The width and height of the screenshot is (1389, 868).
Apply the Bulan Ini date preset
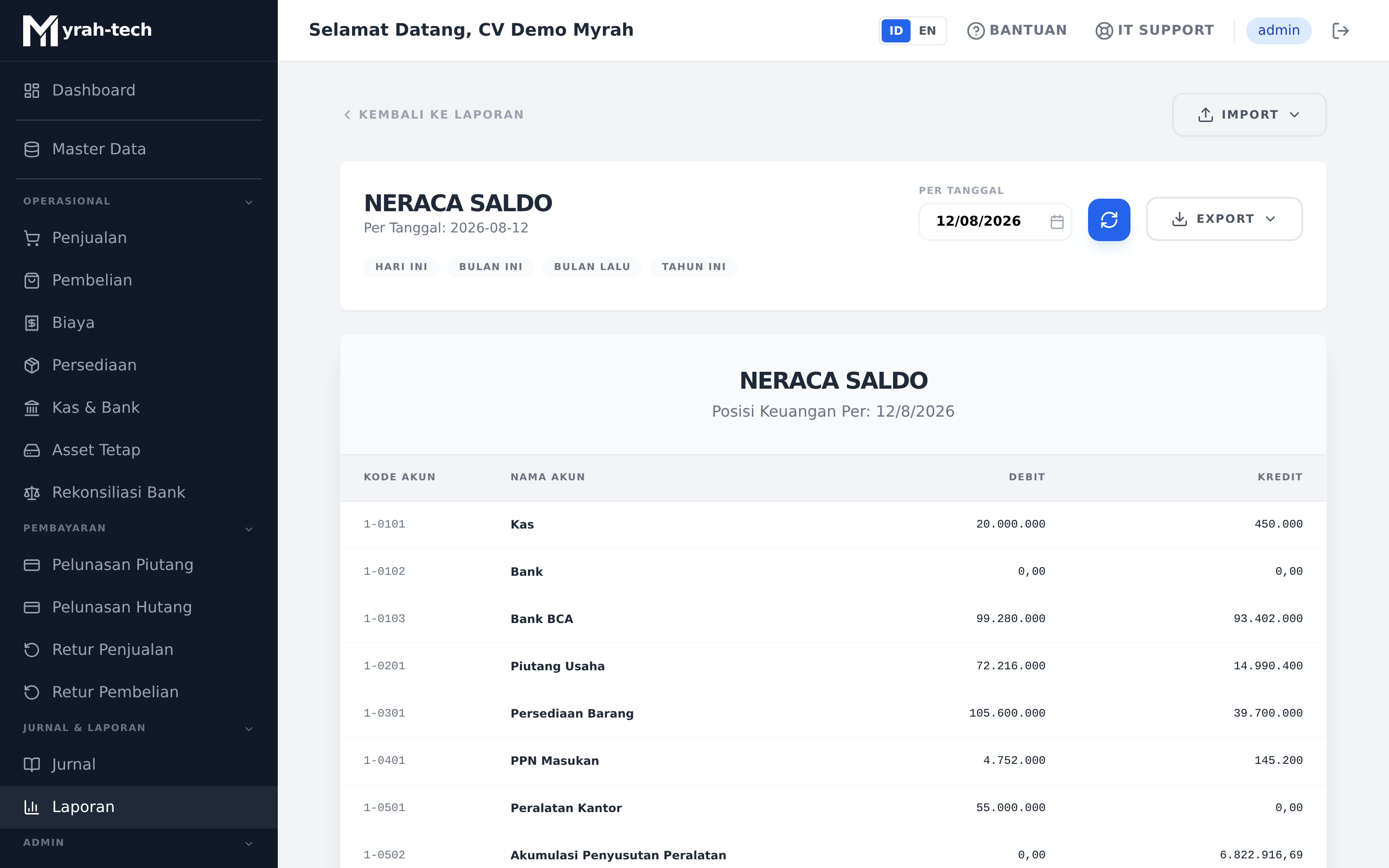click(x=491, y=267)
